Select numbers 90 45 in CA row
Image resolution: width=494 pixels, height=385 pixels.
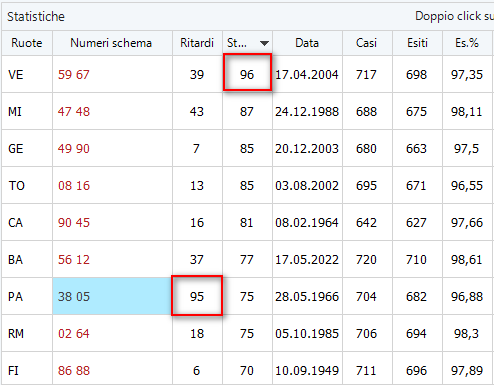pyautogui.click(x=74, y=222)
